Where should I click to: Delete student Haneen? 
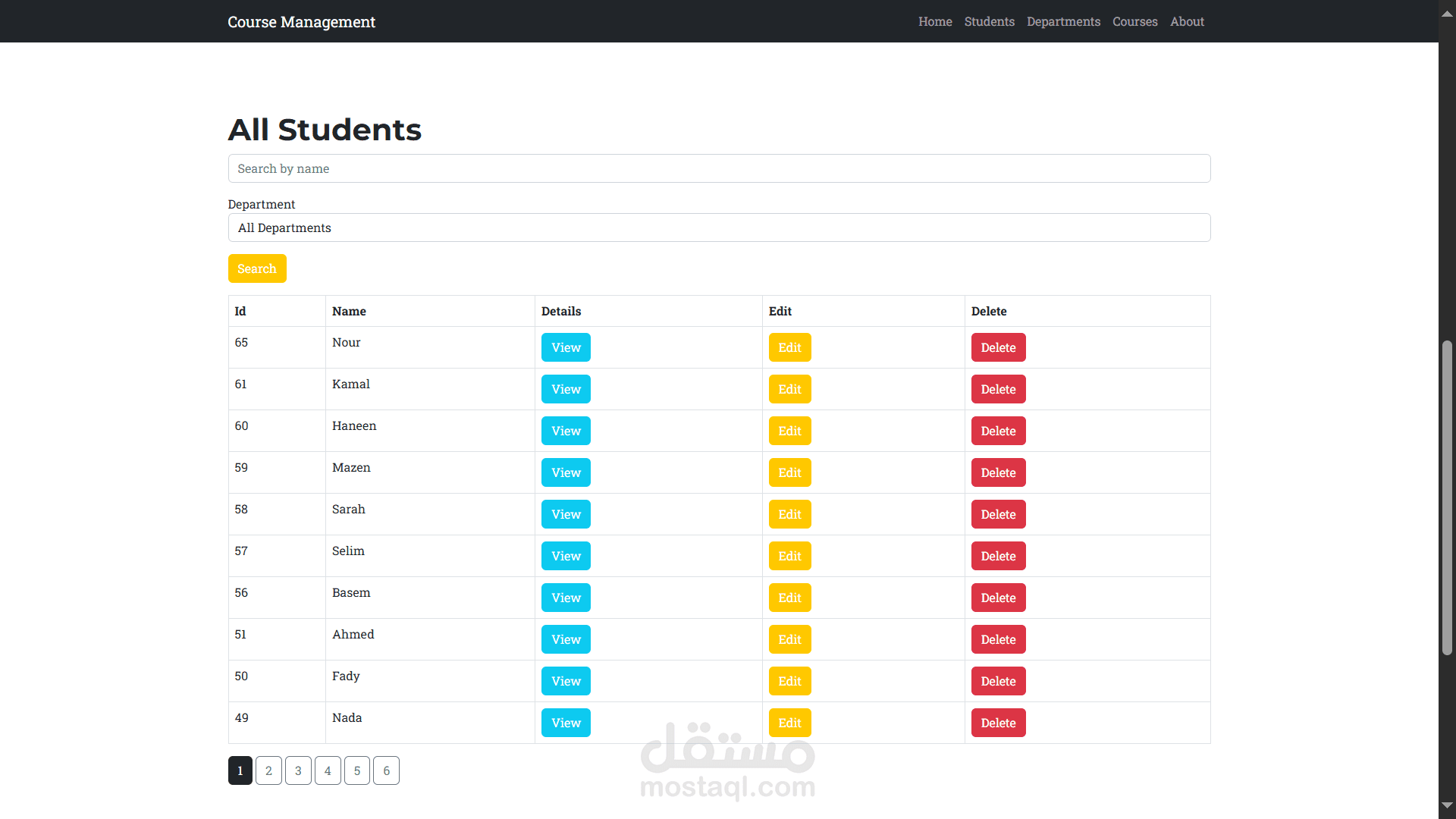[x=998, y=431]
